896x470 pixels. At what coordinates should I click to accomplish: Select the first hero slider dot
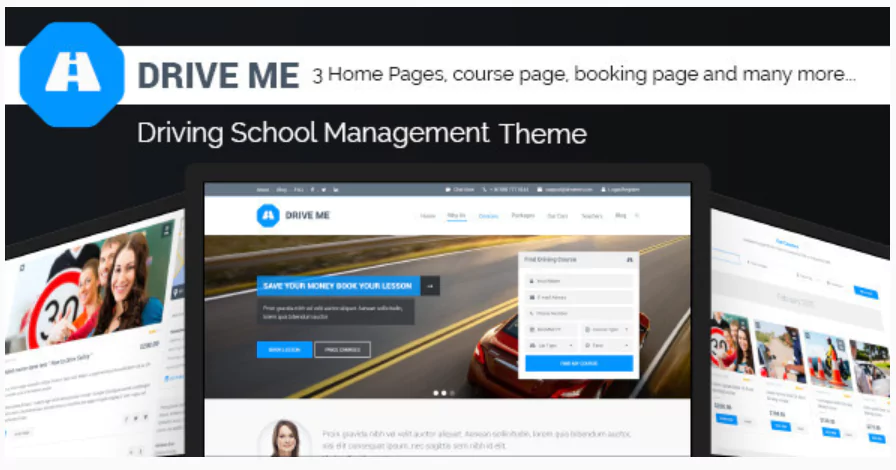click(x=436, y=393)
